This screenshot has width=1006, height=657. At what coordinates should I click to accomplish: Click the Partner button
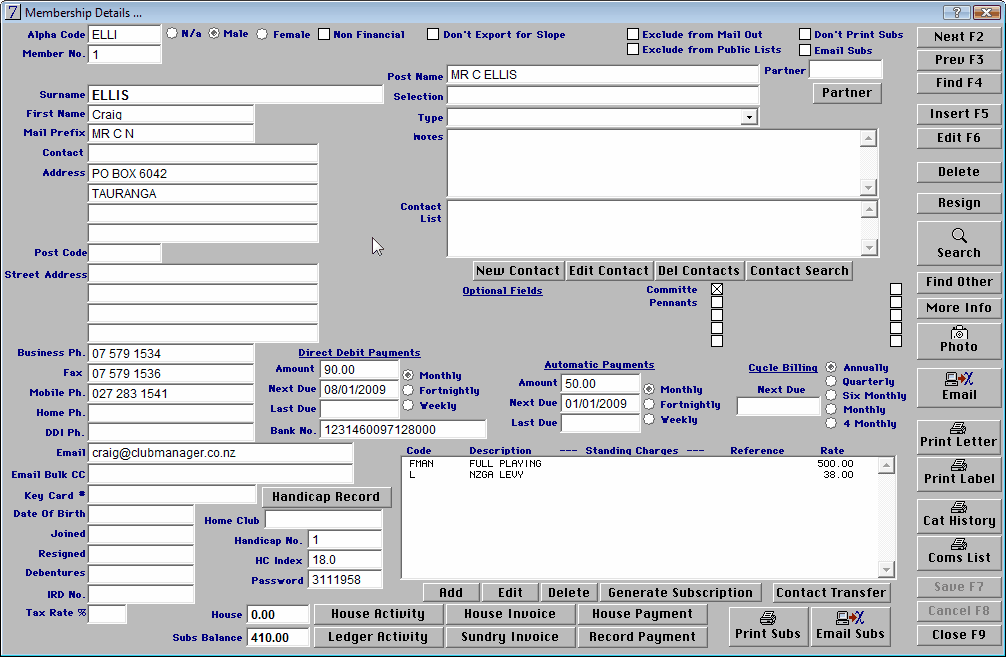click(x=847, y=92)
